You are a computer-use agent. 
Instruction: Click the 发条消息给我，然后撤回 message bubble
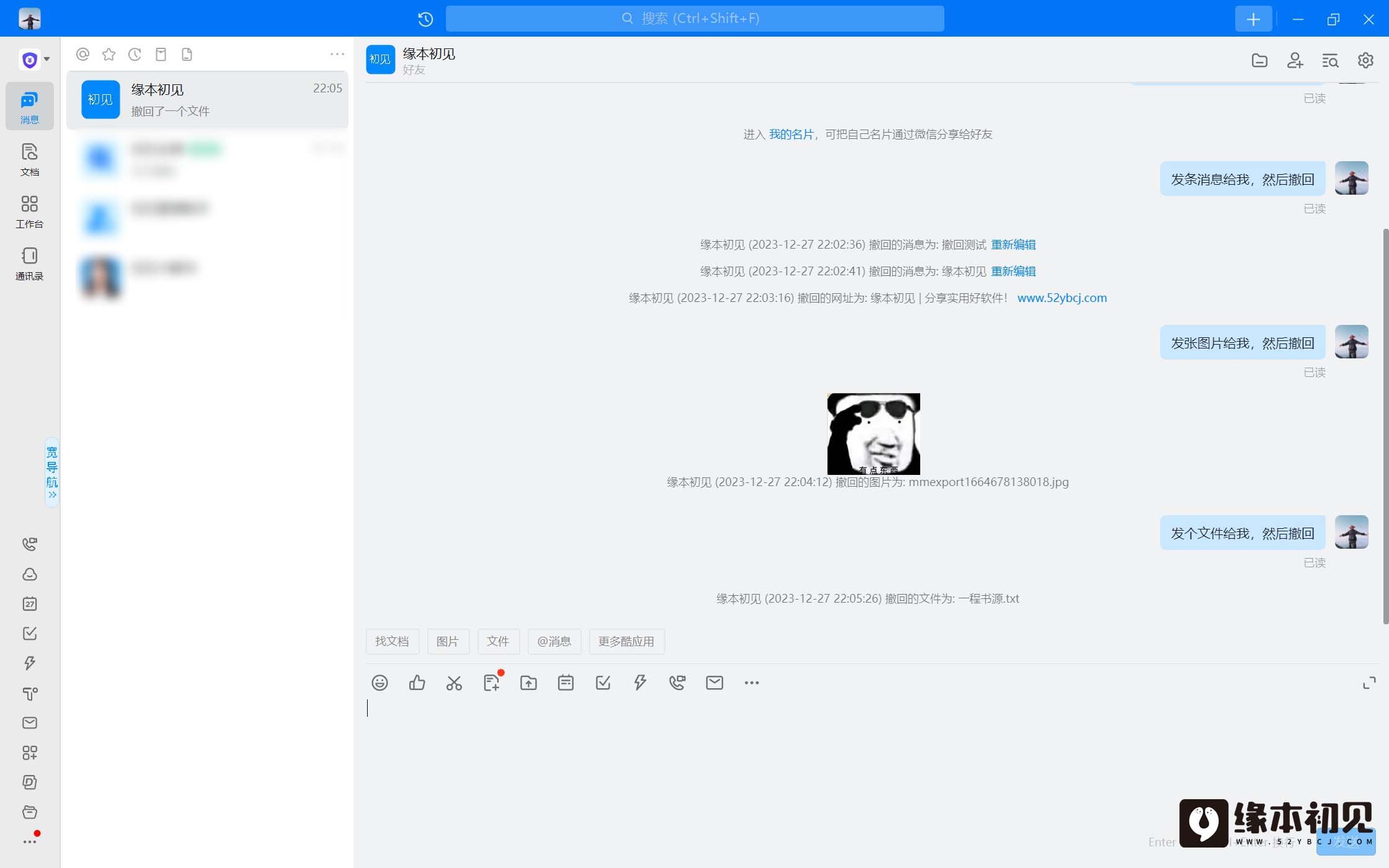click(x=1243, y=179)
